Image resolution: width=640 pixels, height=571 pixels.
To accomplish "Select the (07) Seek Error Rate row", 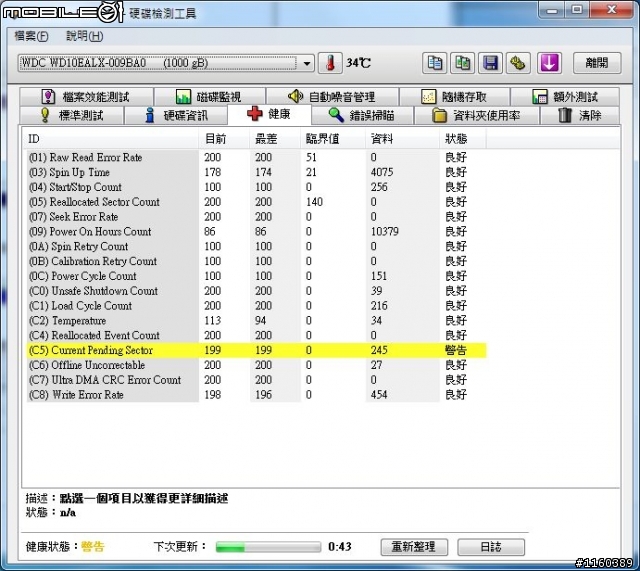I will coord(256,216).
